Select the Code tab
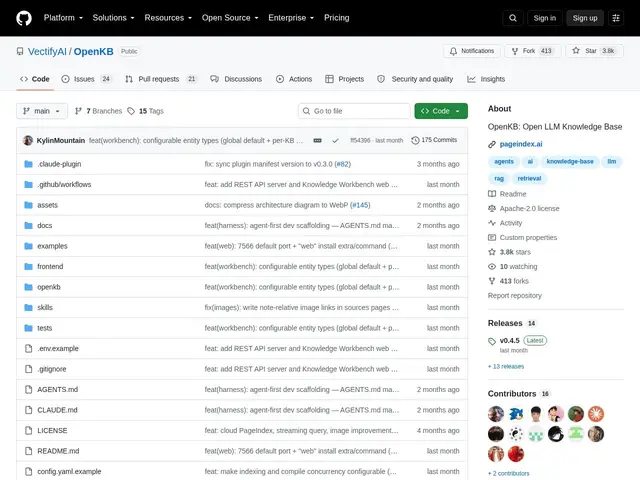This screenshot has width=640, height=480. click(35, 79)
